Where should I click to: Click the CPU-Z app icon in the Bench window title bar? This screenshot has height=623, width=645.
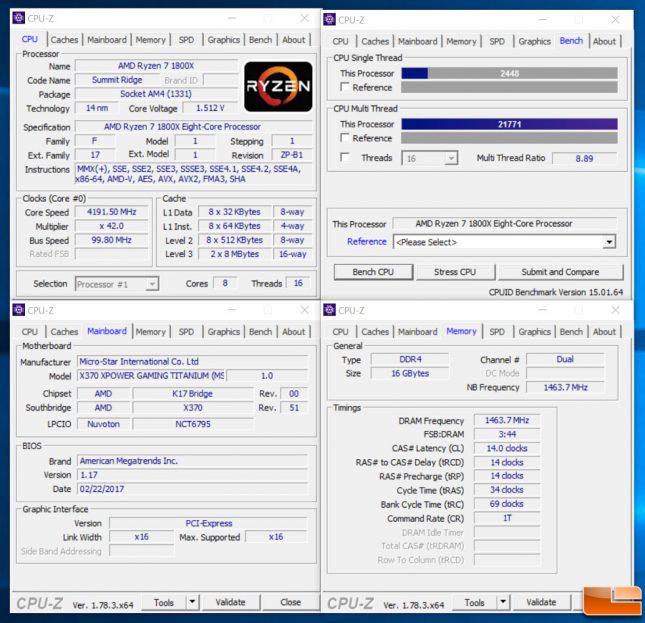pyautogui.click(x=329, y=19)
